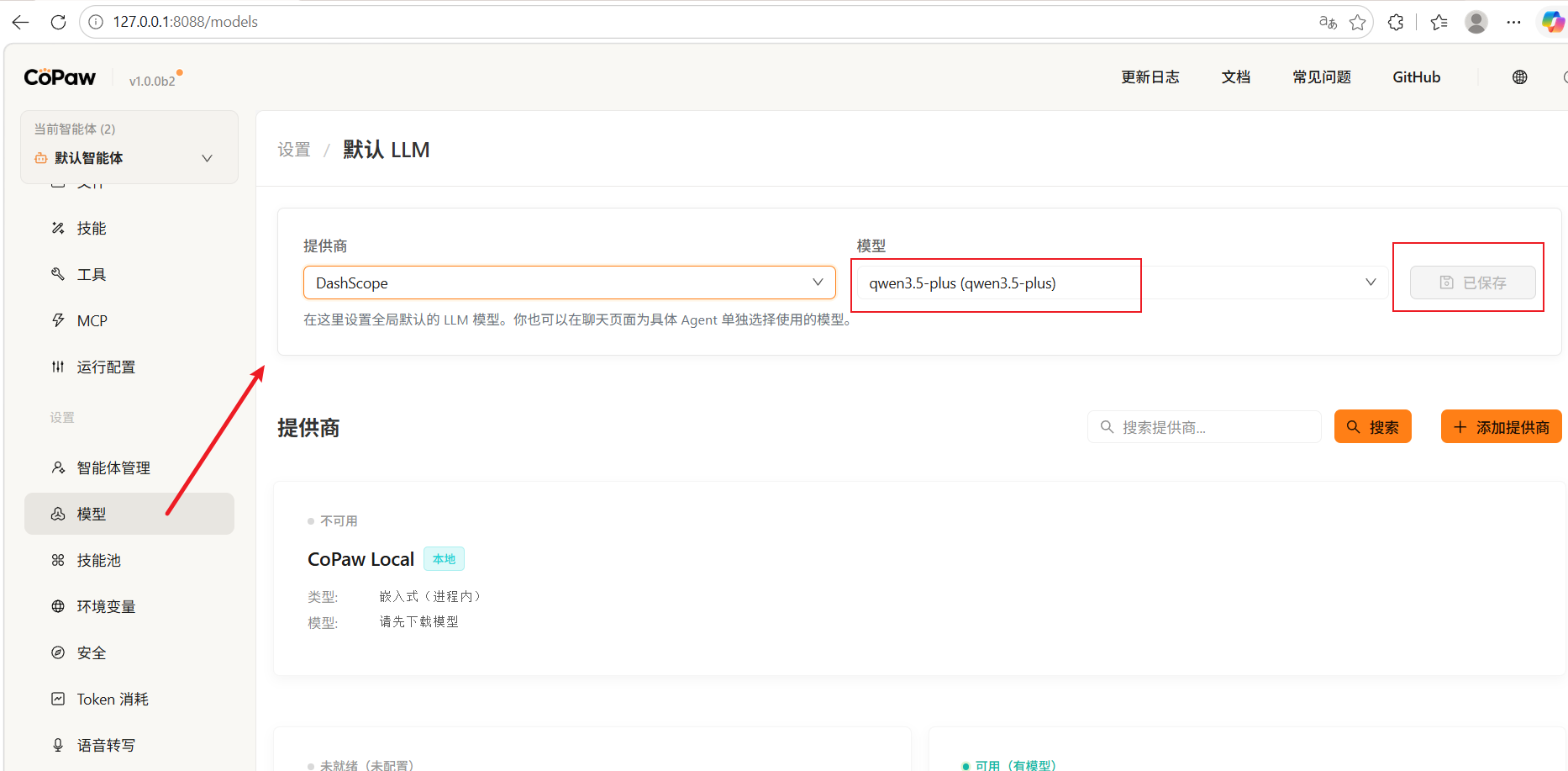Image resolution: width=1568 pixels, height=771 pixels.
Task: Open 更新日志 link
Action: click(x=1150, y=77)
